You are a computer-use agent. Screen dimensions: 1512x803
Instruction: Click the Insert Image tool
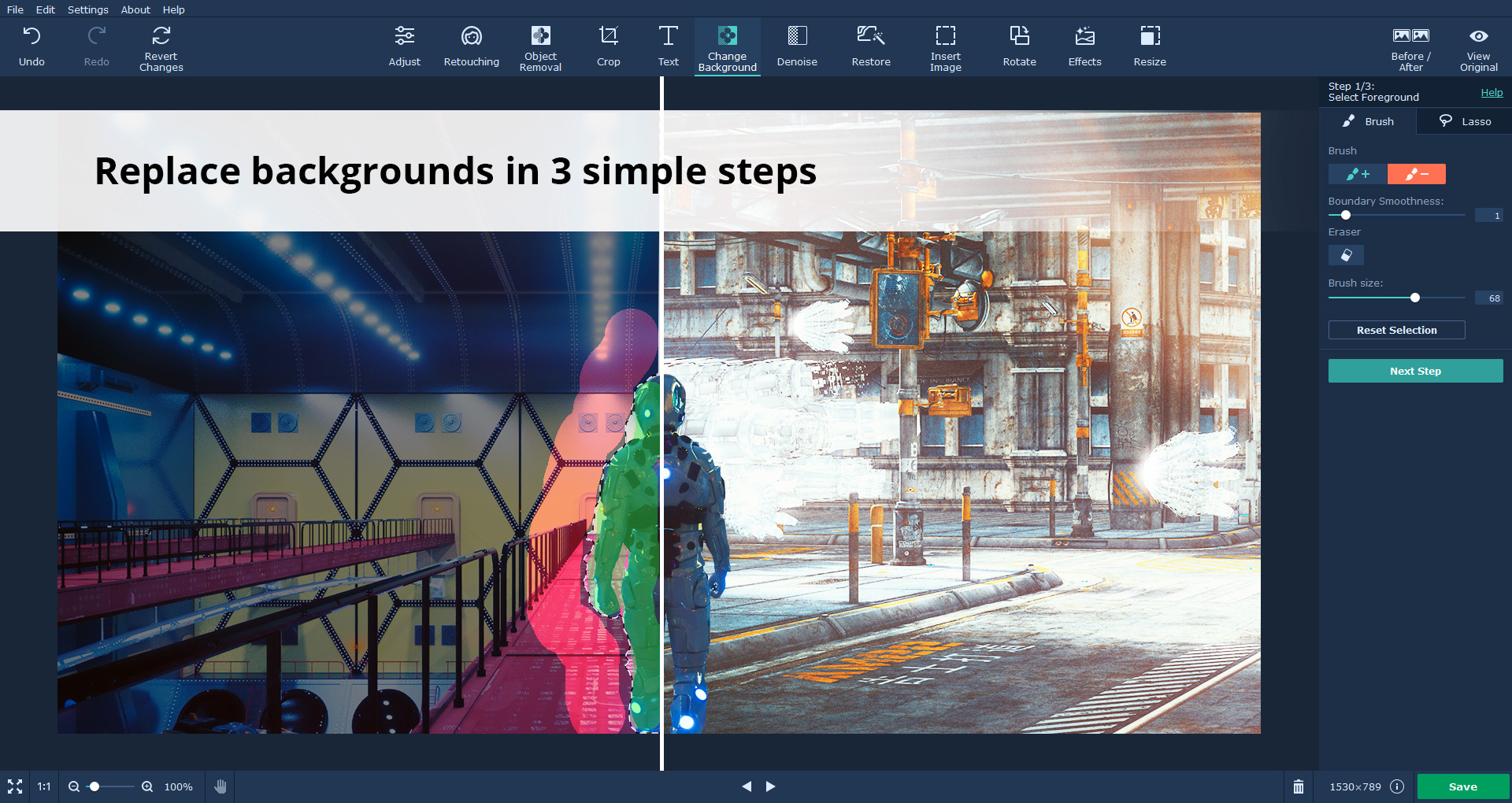(945, 47)
